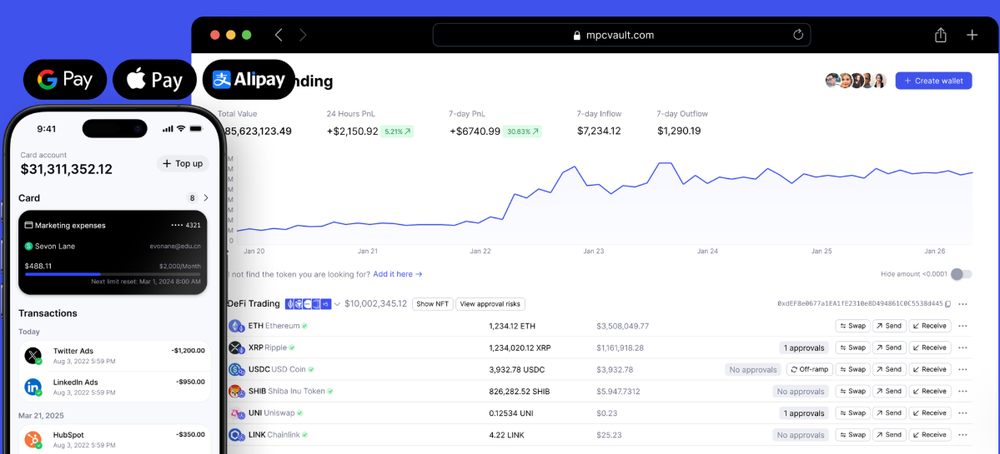The height and width of the screenshot is (454, 1000).
Task: Tap the Twitter Ads transaction icon
Action: click(x=33, y=355)
